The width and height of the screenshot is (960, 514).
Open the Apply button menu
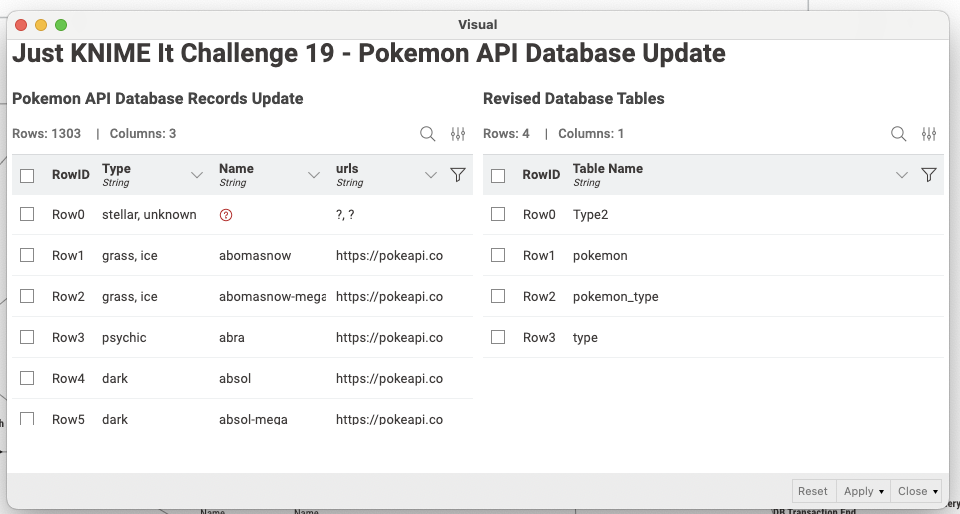click(x=863, y=491)
